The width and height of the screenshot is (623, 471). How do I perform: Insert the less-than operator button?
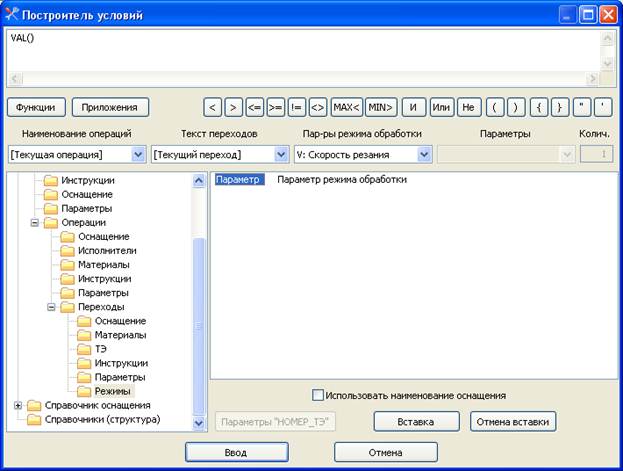(x=212, y=107)
